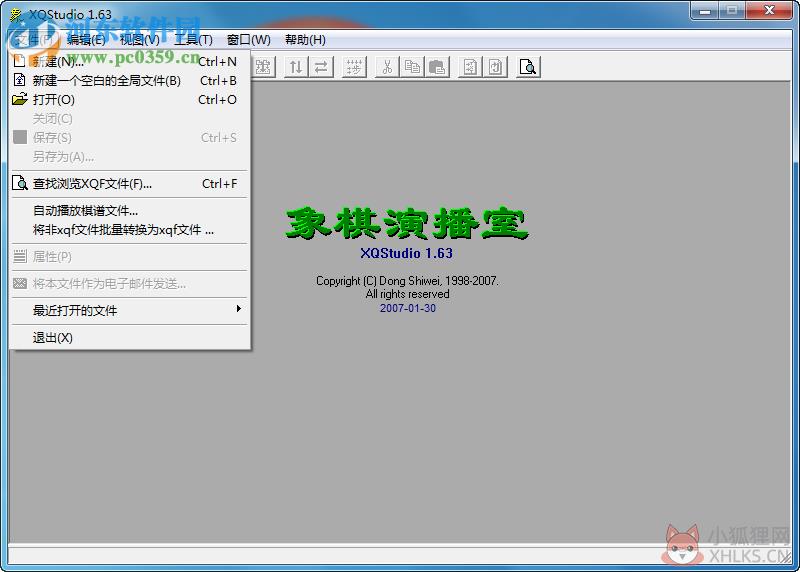Click the blank page icon beside 新建(N)
Viewport: 800px width, 572px height.
(x=19, y=61)
